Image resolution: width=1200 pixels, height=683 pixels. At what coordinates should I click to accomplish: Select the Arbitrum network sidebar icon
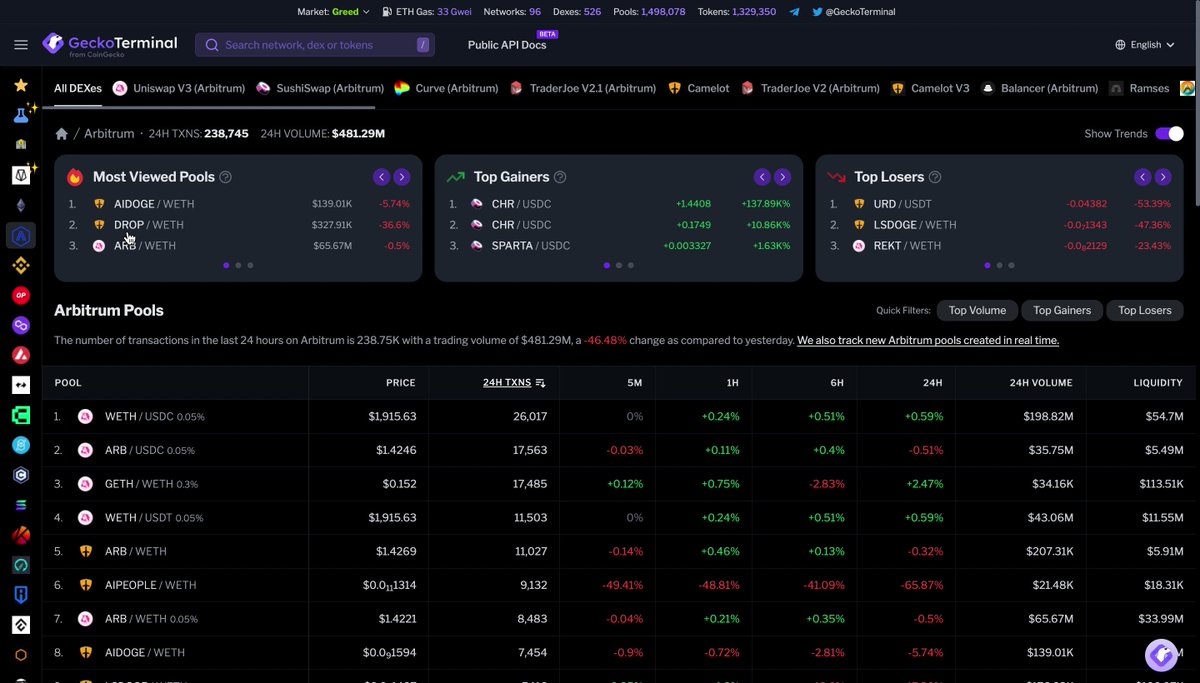point(21,236)
